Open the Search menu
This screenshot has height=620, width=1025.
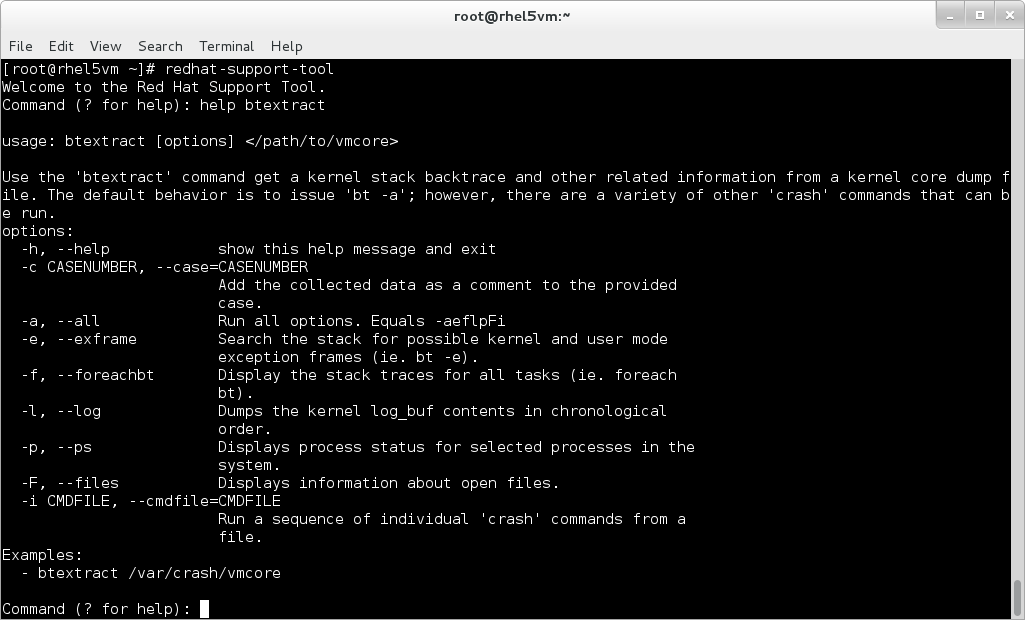[160, 46]
